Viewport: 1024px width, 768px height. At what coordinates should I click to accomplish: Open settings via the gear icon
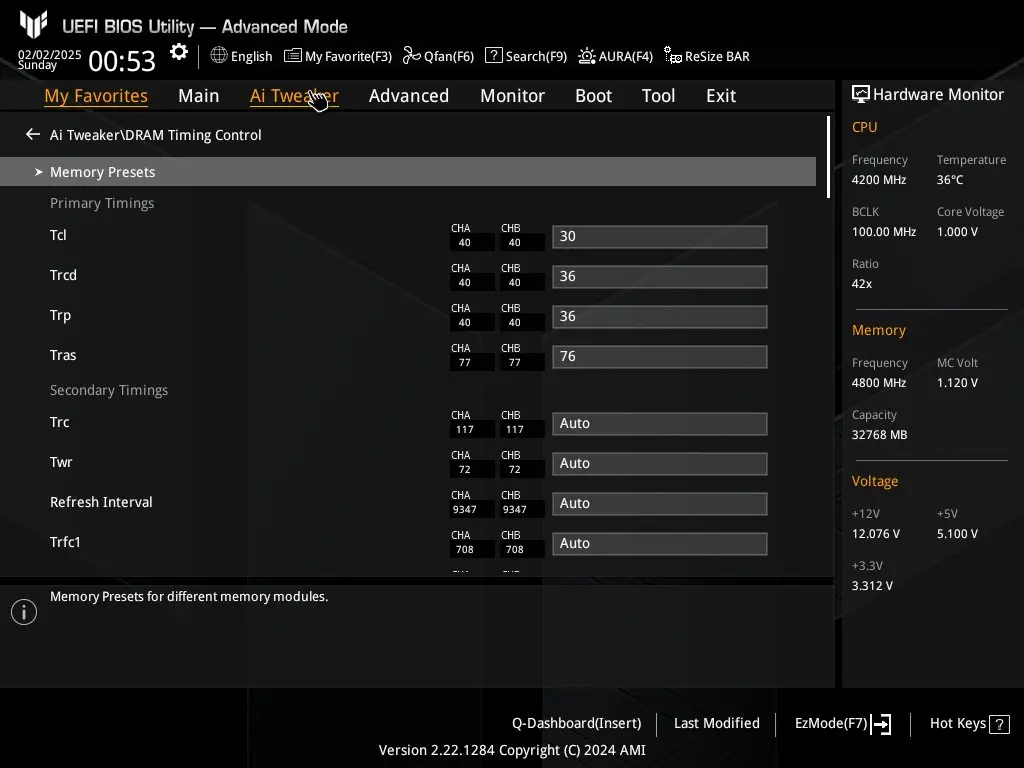click(x=178, y=52)
